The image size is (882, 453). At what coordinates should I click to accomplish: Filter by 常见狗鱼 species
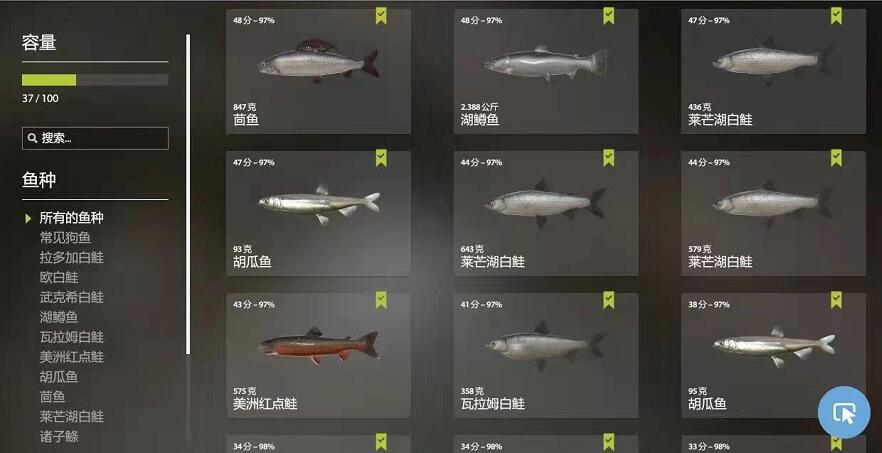[x=65, y=237]
